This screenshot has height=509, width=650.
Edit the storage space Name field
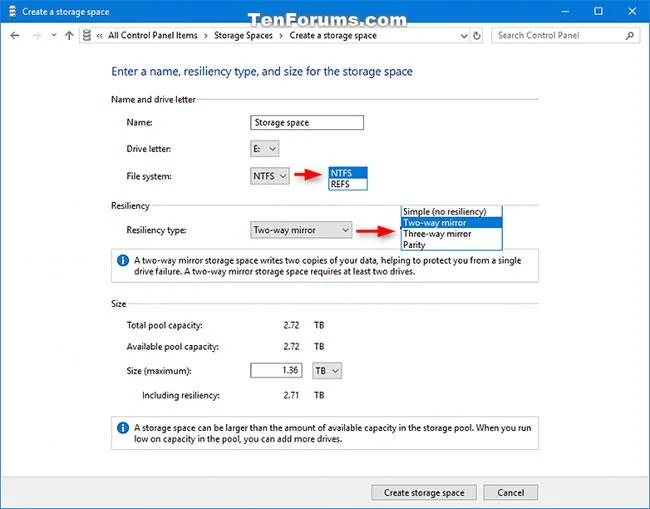point(307,123)
